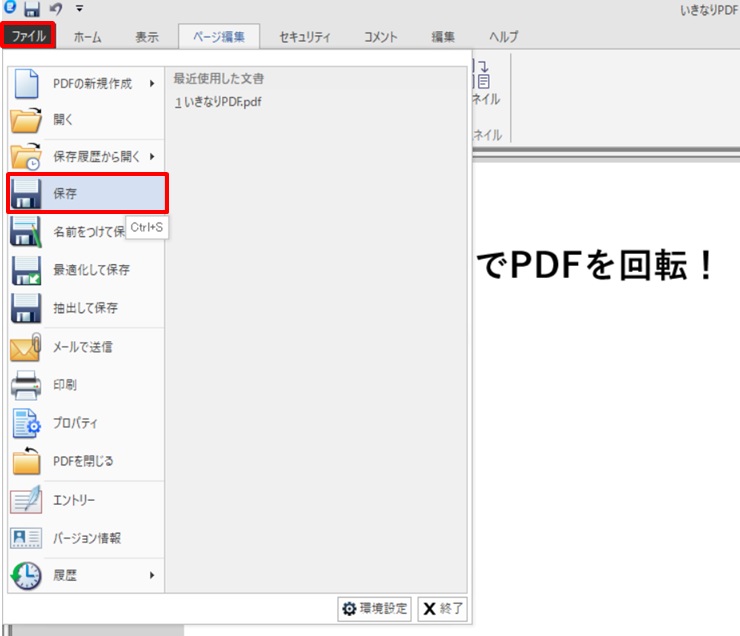Choose メールで送信 from the menu
740x636 pixels.
[x=83, y=347]
